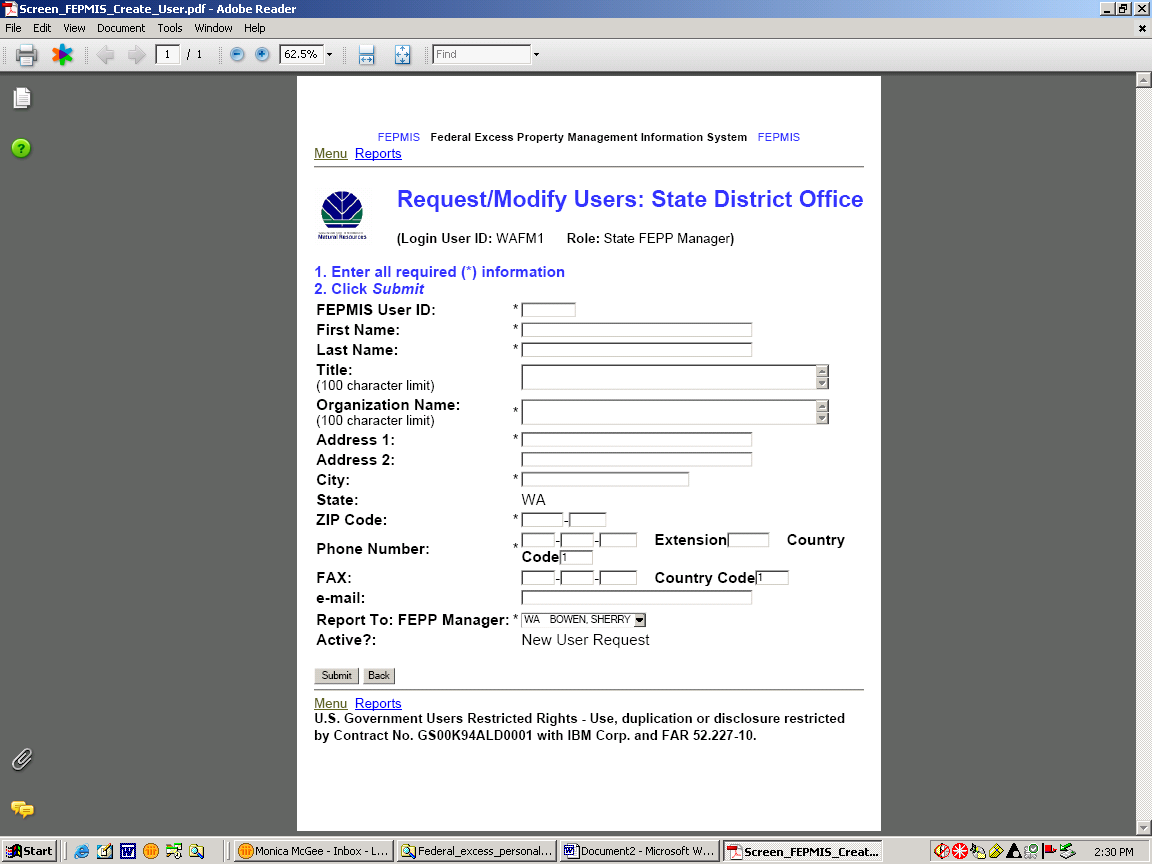The width and height of the screenshot is (1152, 864).
Task: Click the network computers quick launch icon
Action: 174,852
